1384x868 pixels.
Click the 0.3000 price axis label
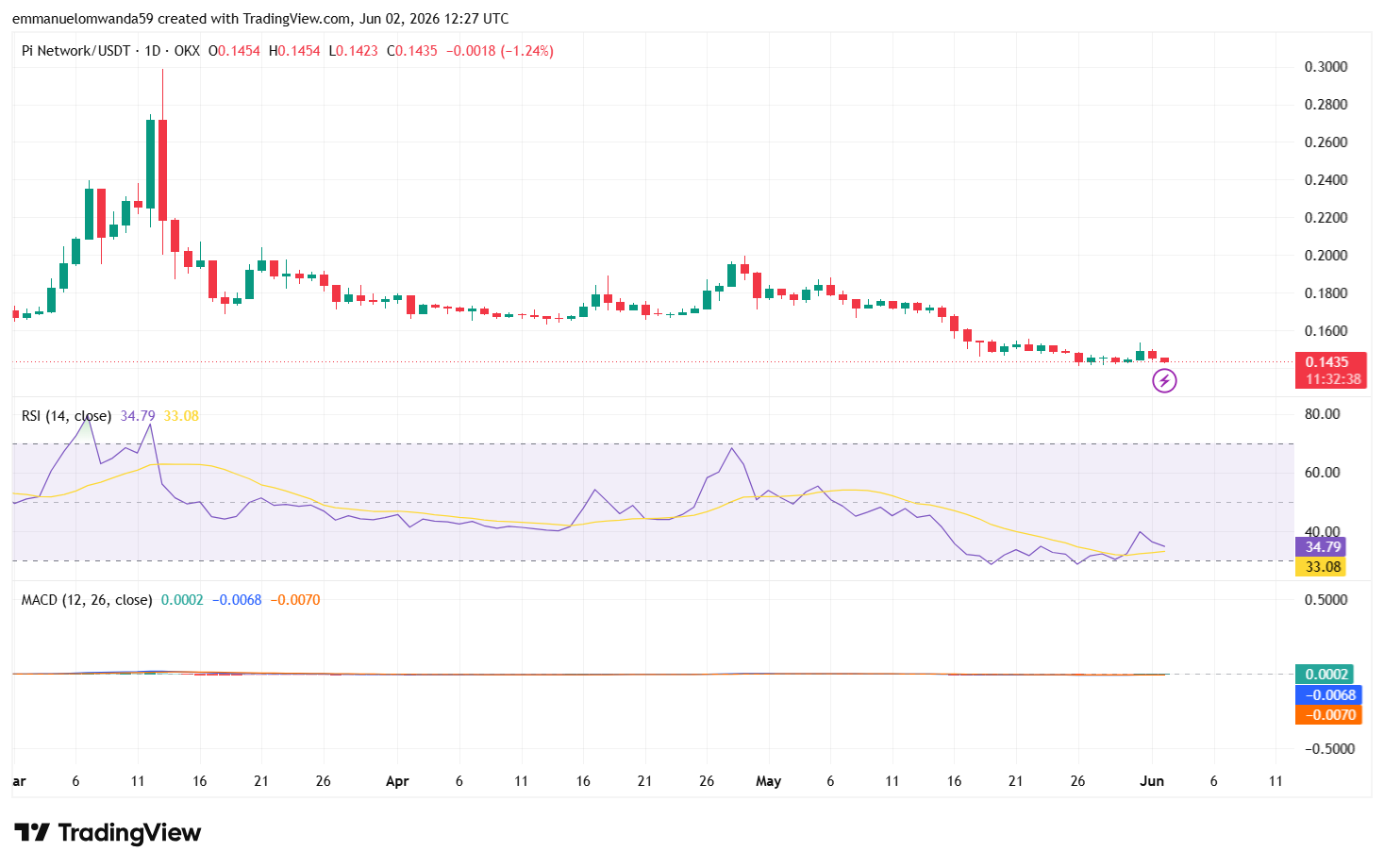1326,67
